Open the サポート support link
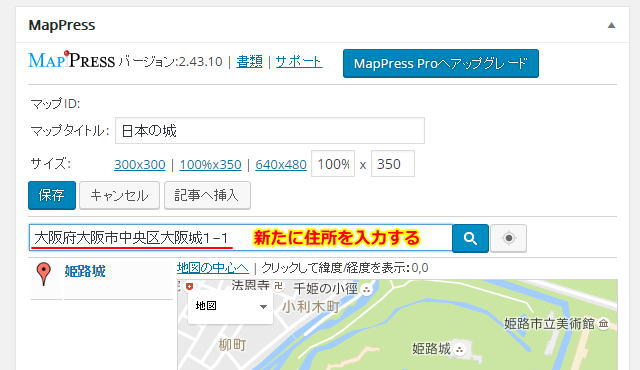Image resolution: width=640 pixels, height=370 pixels. pyautogui.click(x=299, y=62)
